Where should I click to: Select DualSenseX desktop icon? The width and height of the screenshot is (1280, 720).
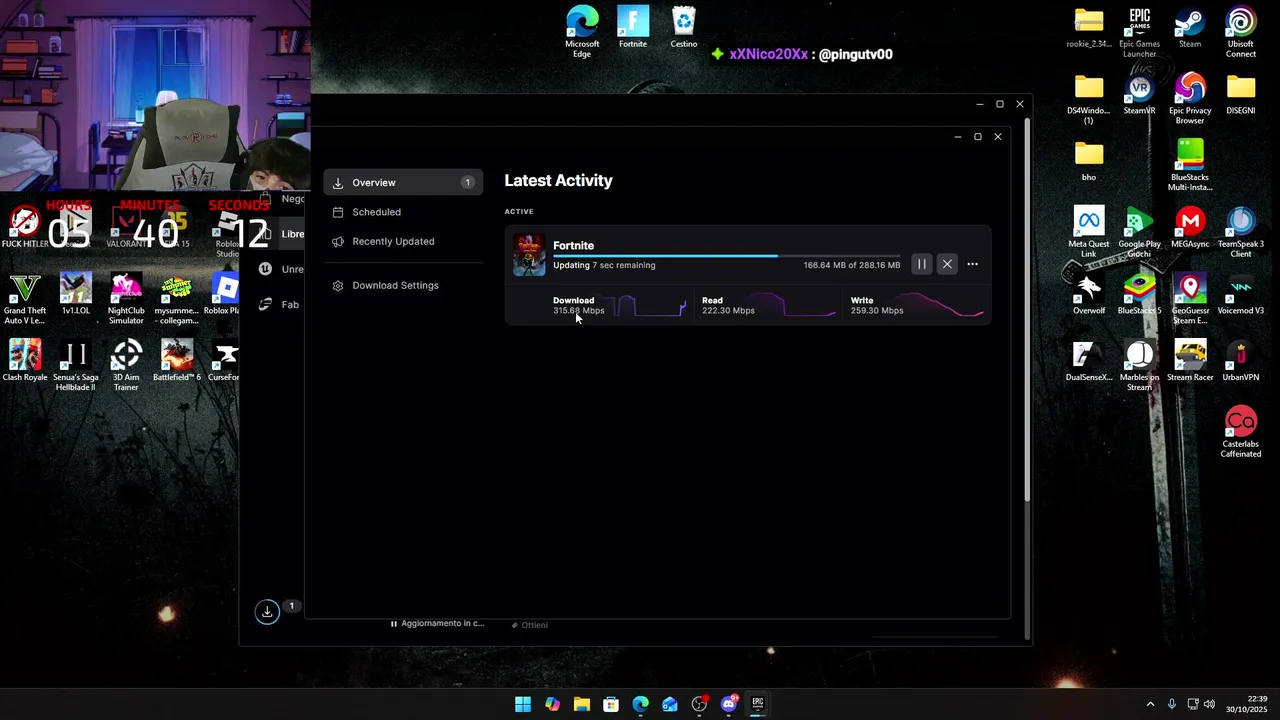point(1089,361)
